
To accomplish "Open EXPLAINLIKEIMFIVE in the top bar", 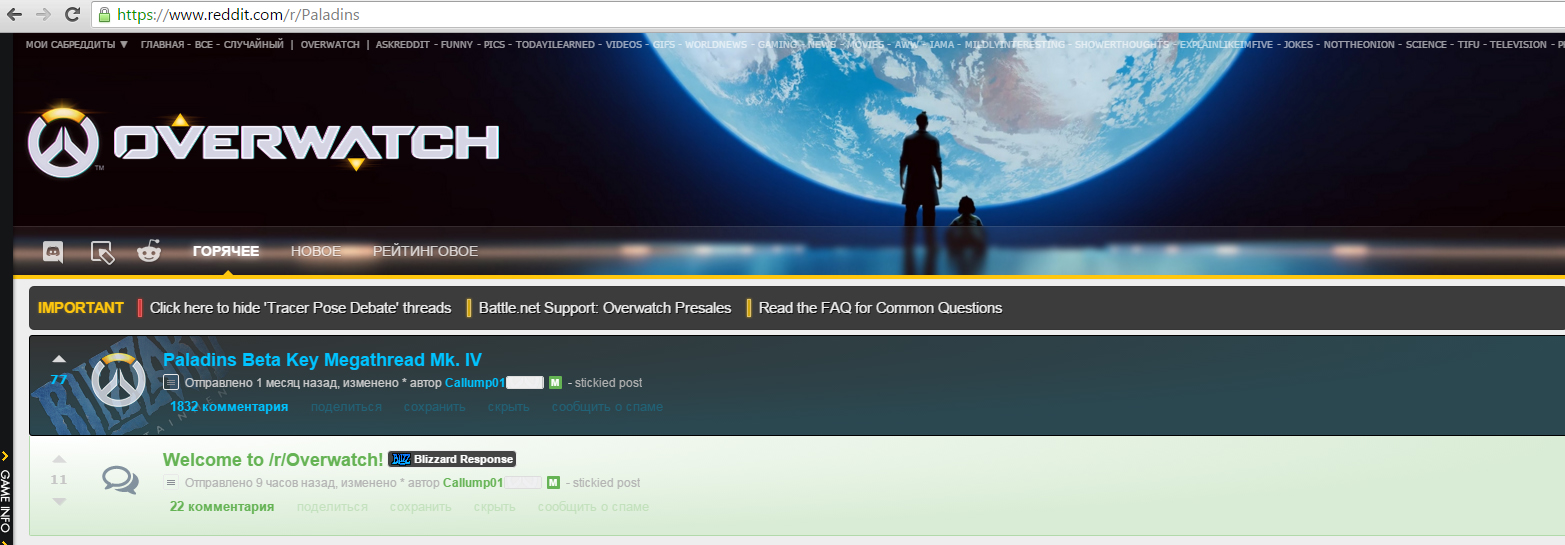I will (x=1226, y=44).
